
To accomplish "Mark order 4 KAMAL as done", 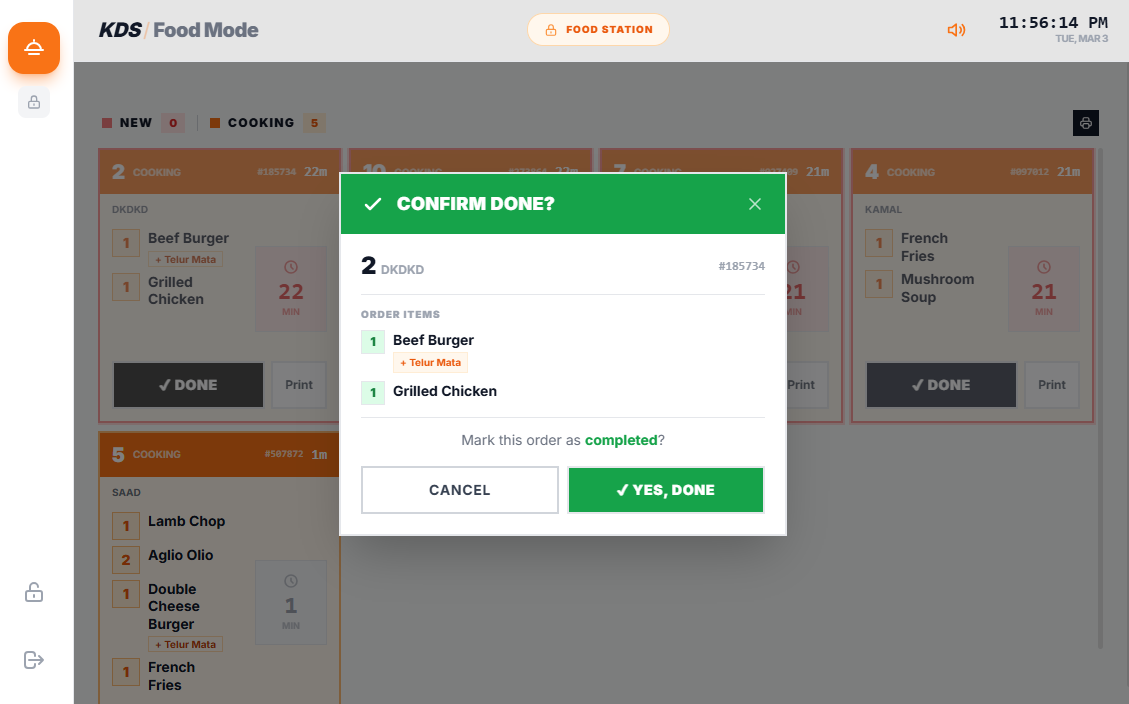I will coord(941,385).
